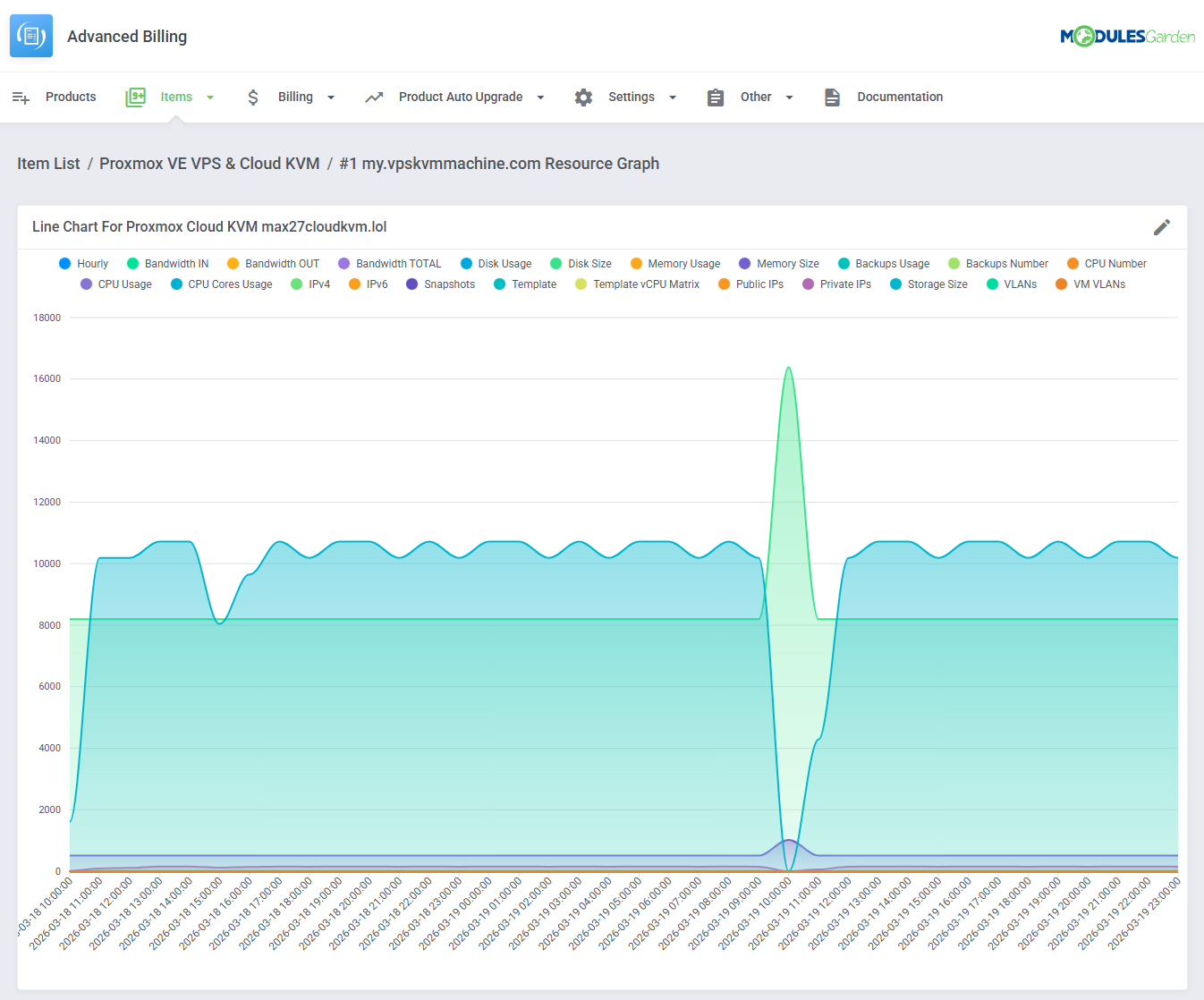Click the chart title Line Chart For Proxmox

[209, 227]
